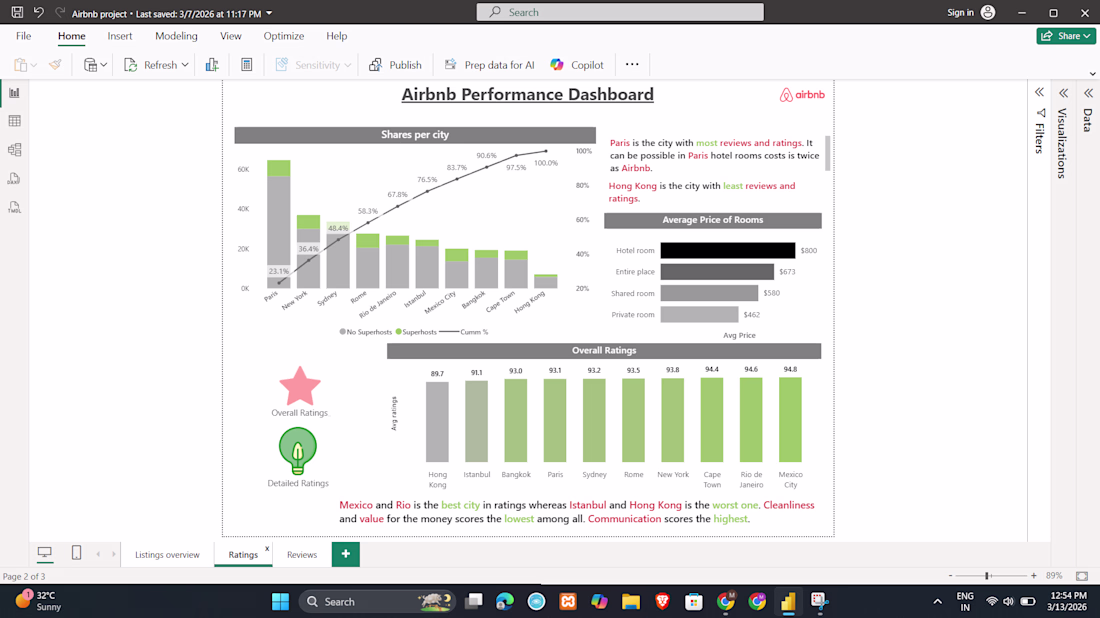
Task: Open more ribbon options ellipsis
Action: tap(632, 65)
